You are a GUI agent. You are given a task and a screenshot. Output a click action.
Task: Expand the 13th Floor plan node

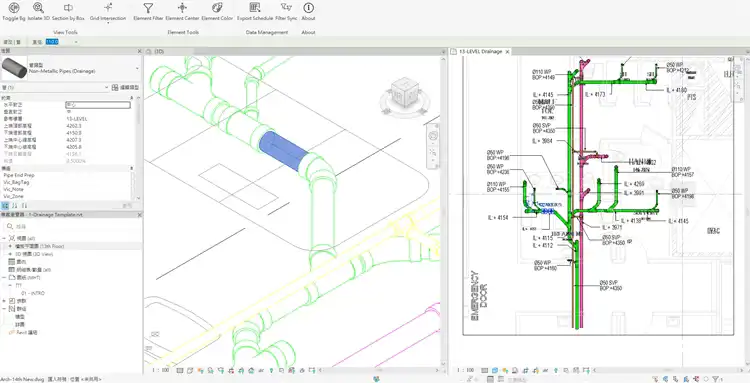pyautogui.click(x=10, y=246)
